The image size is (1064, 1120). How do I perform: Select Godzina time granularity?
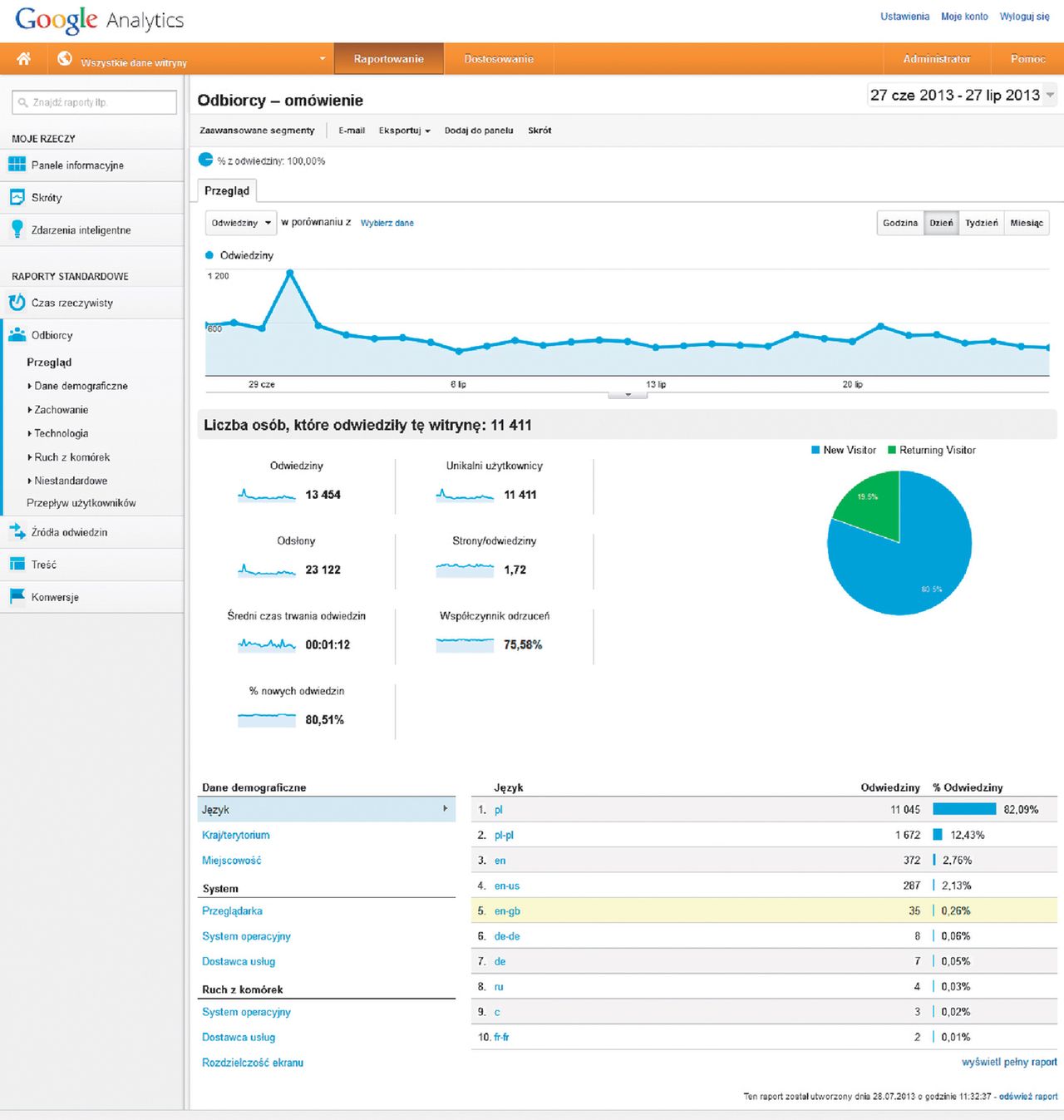tap(900, 223)
